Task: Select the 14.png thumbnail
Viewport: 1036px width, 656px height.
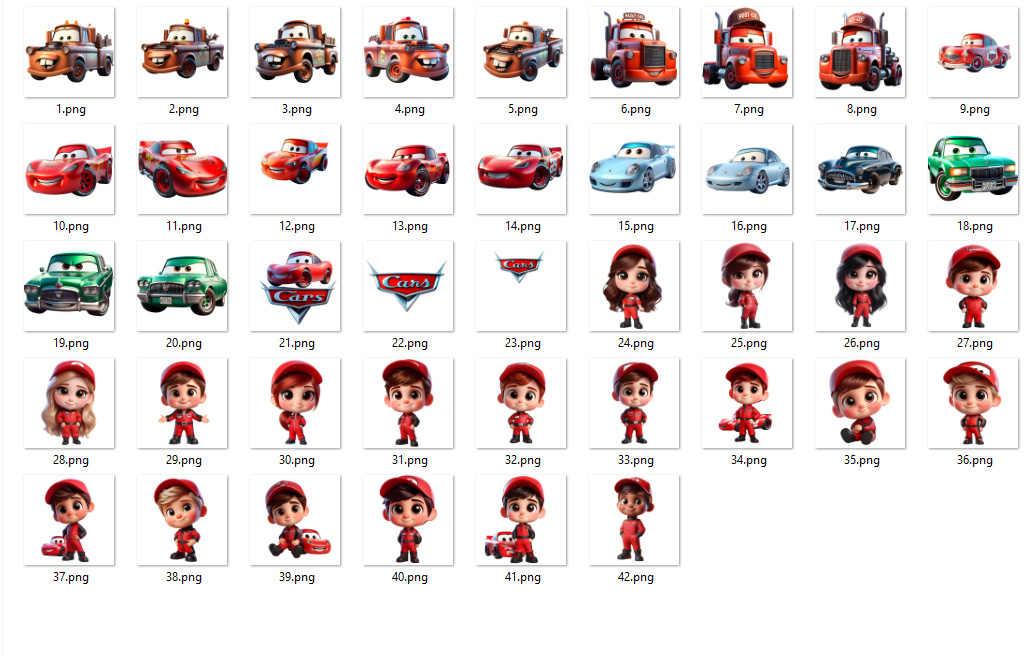Action: point(521,169)
